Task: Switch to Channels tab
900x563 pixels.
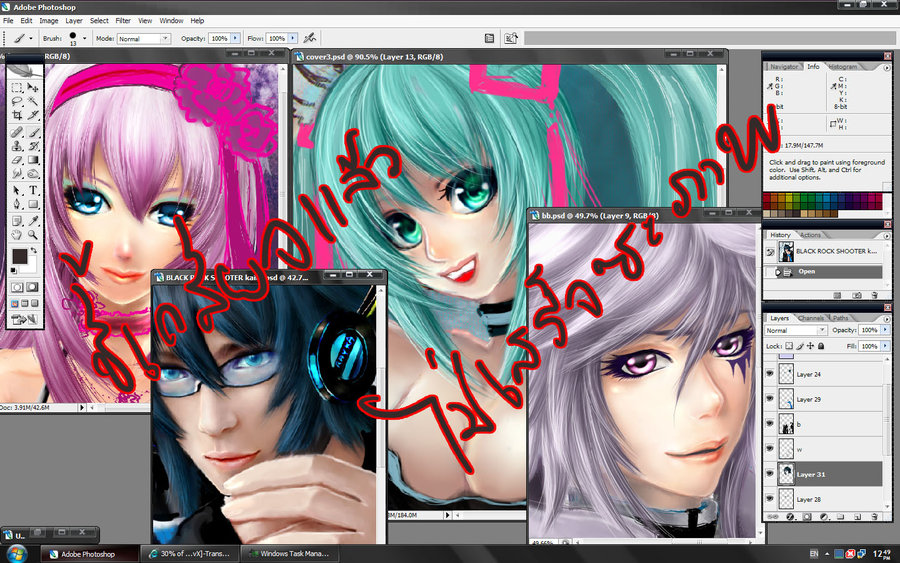Action: coord(811,318)
